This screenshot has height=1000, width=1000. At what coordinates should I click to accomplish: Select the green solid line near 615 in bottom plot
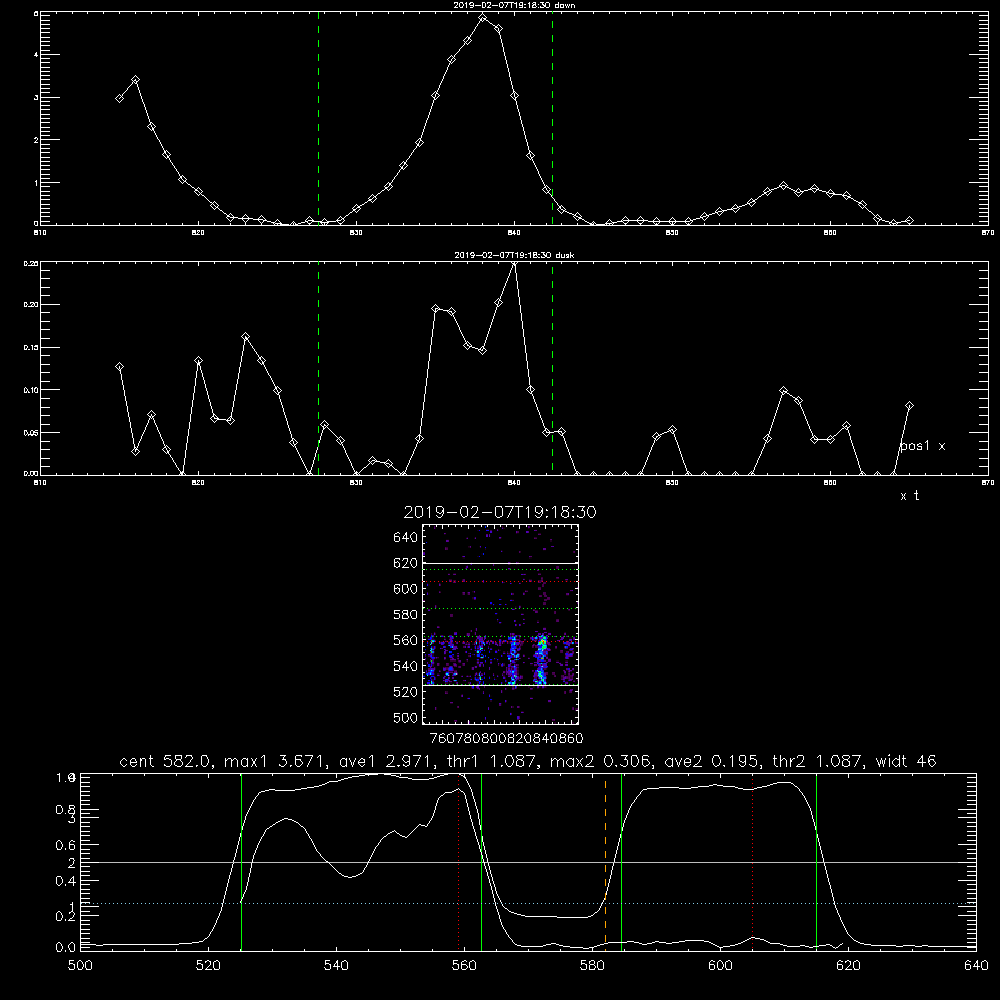click(x=816, y=862)
